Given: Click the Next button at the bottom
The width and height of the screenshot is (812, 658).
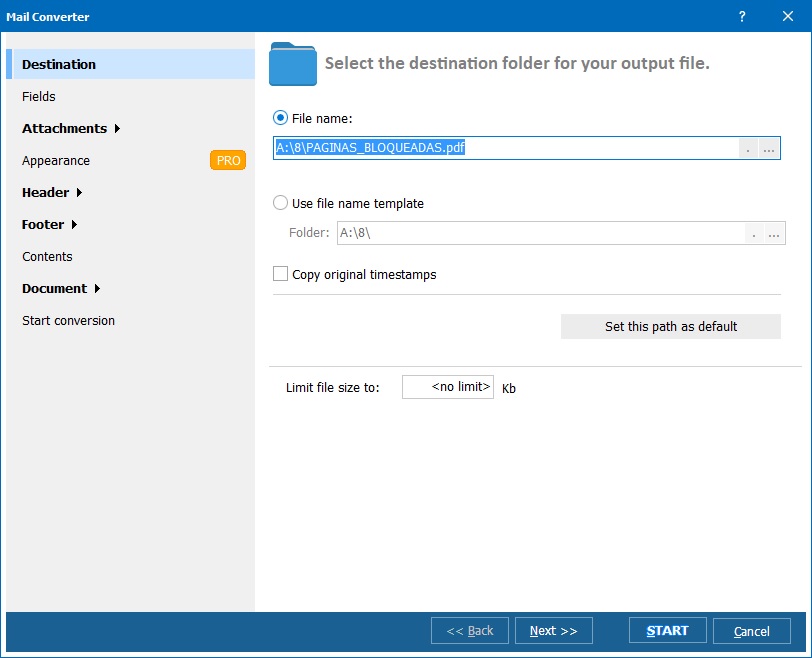Looking at the screenshot, I should pos(553,630).
